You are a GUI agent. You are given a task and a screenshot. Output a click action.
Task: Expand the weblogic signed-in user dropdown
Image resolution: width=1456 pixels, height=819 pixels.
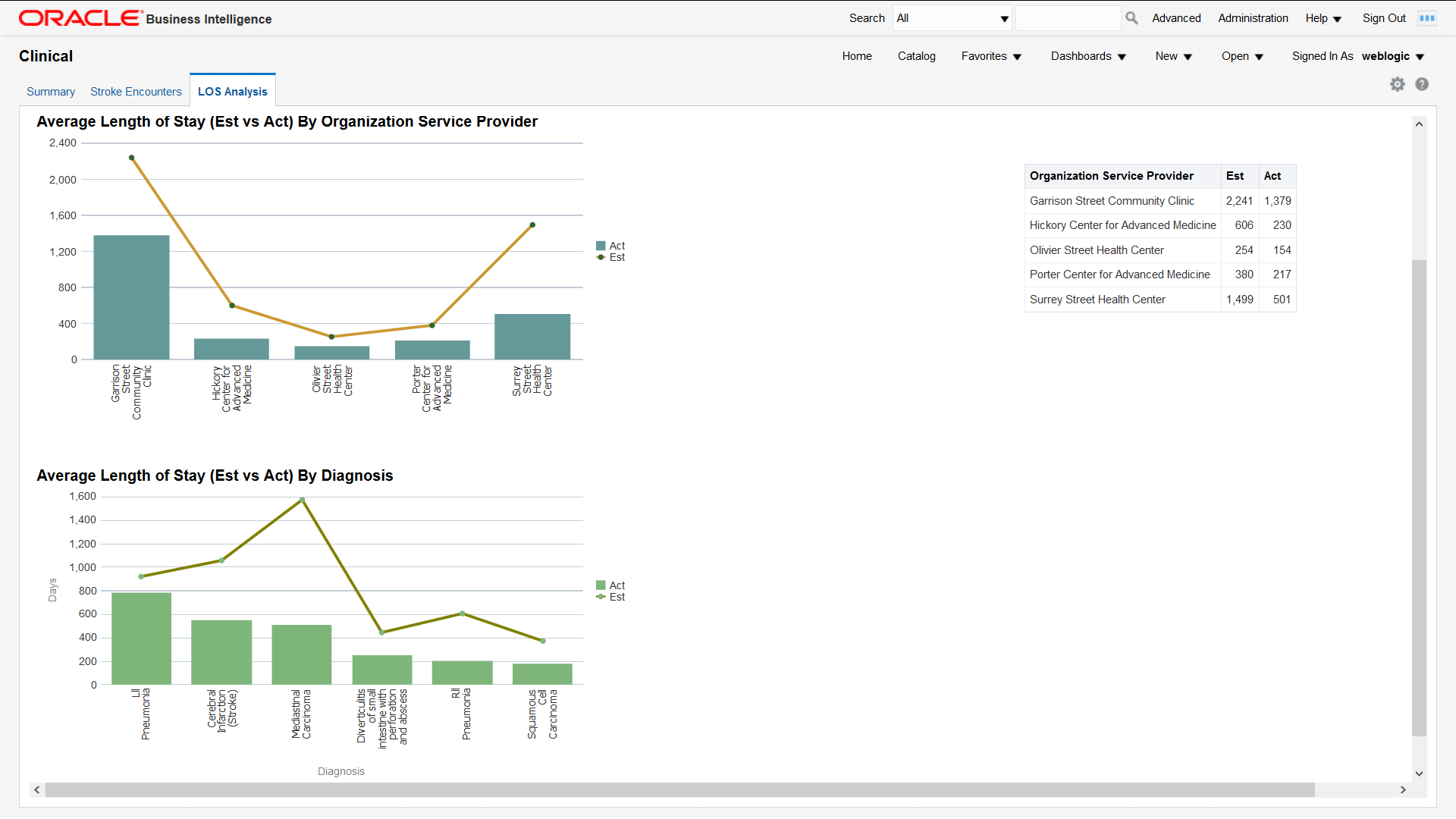(x=1393, y=56)
